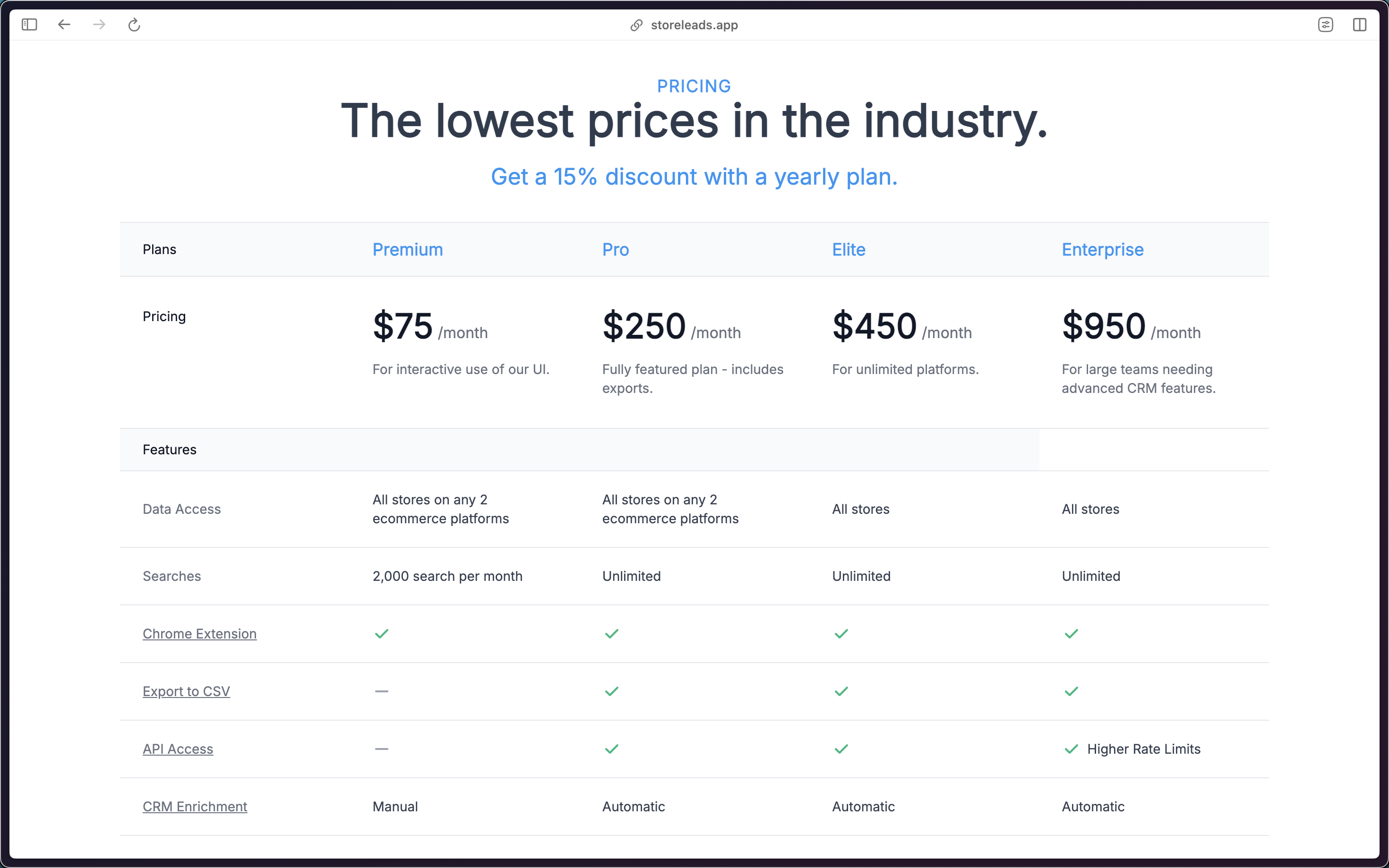Toggle the browser sidebar panel icon
1389x868 pixels.
click(29, 25)
